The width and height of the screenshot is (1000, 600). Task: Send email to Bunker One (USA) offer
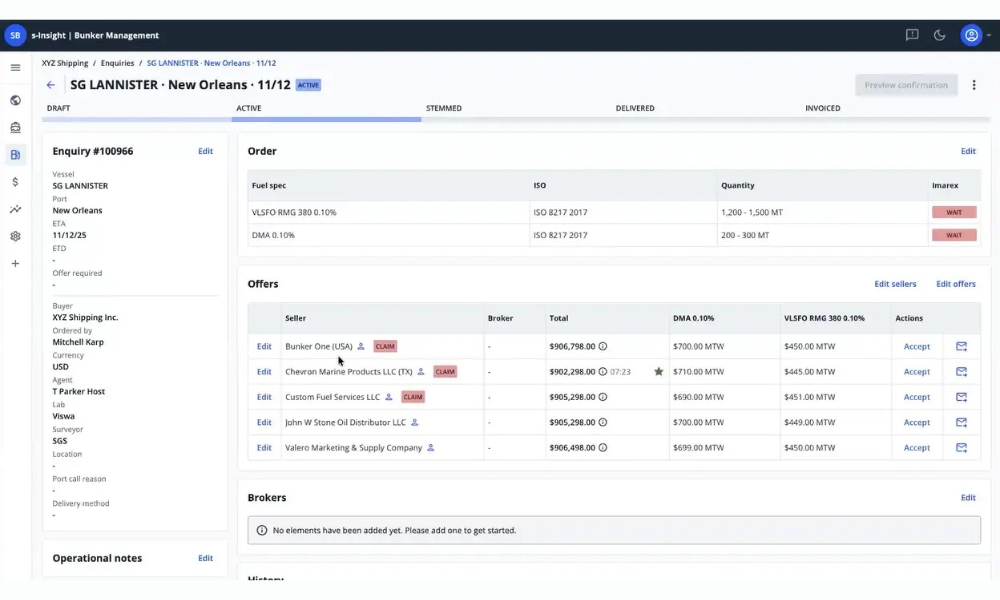(x=961, y=346)
